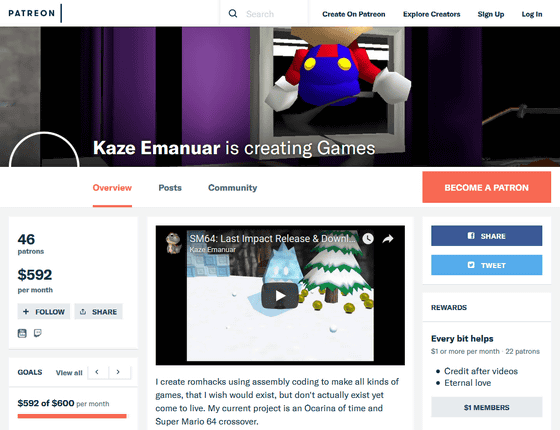Click the search magnifier icon
560x430 pixels.
click(233, 14)
